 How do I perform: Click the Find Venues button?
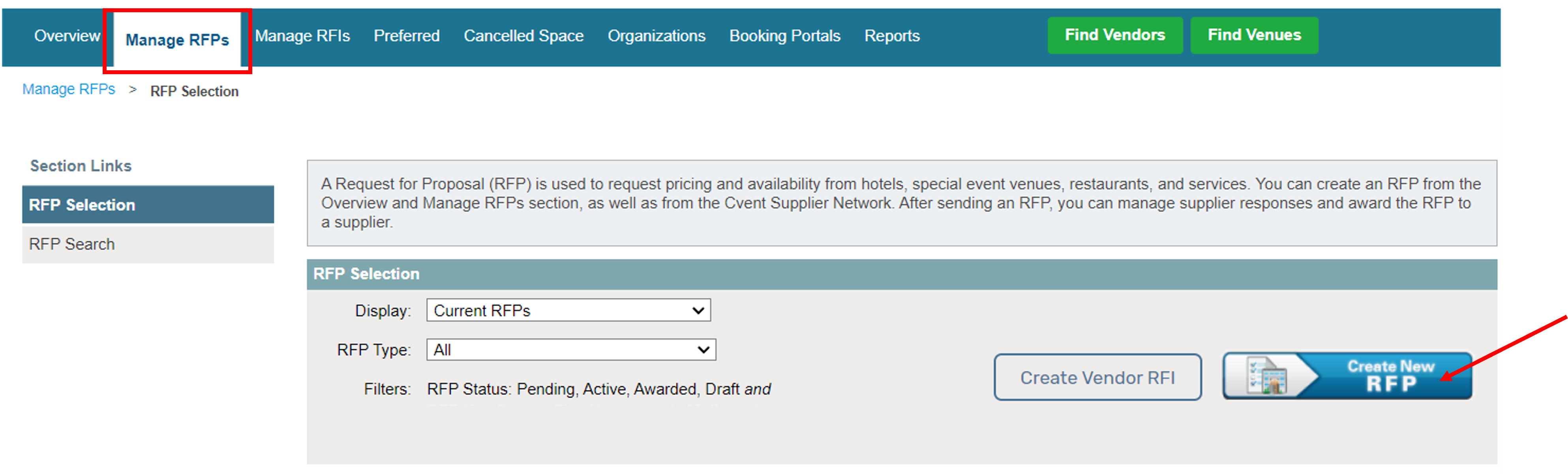pos(1255,35)
